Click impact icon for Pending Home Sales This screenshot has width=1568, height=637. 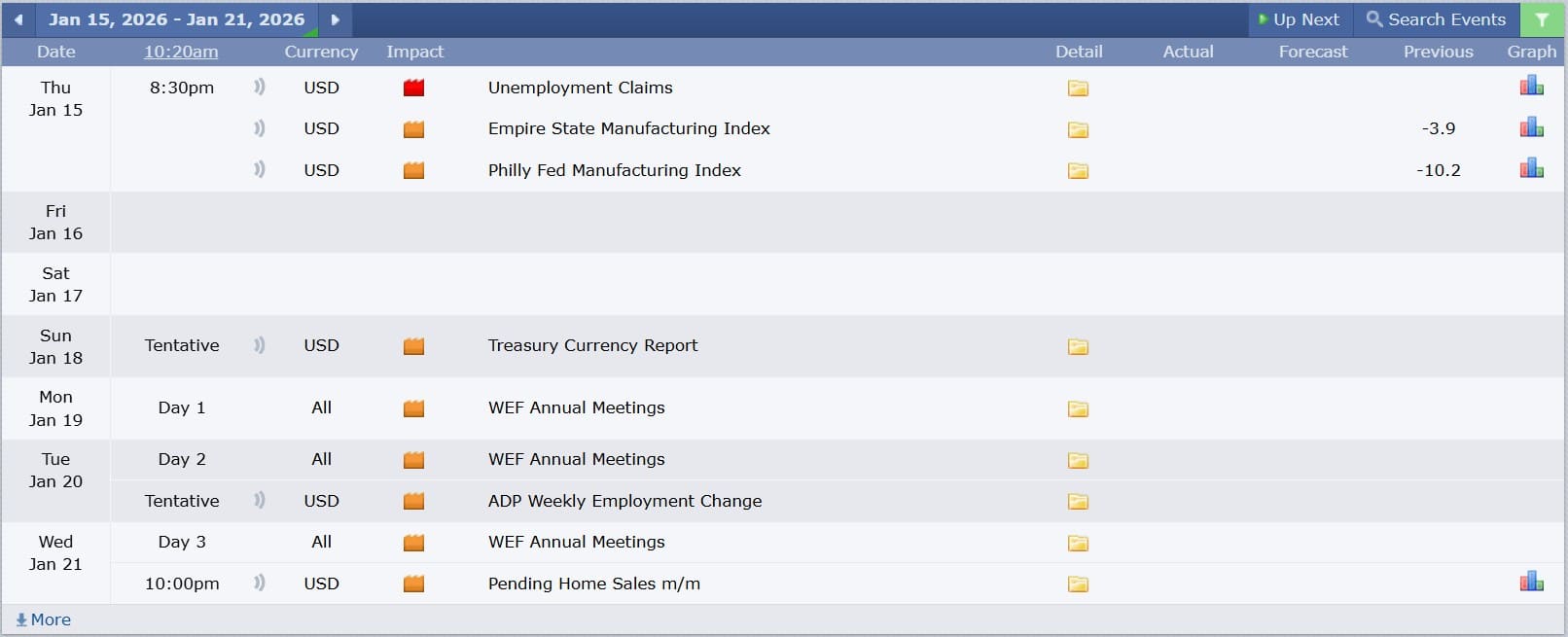[414, 584]
